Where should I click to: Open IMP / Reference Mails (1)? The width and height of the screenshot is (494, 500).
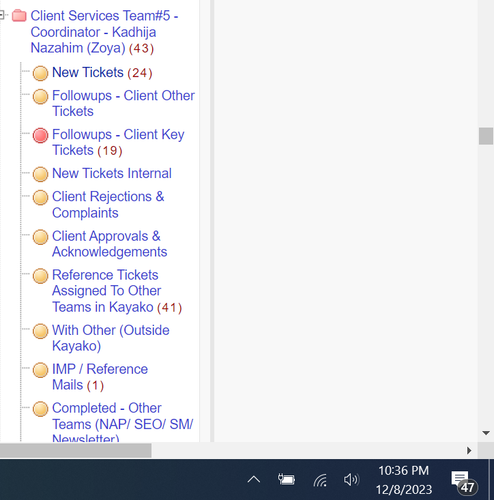coord(100,377)
